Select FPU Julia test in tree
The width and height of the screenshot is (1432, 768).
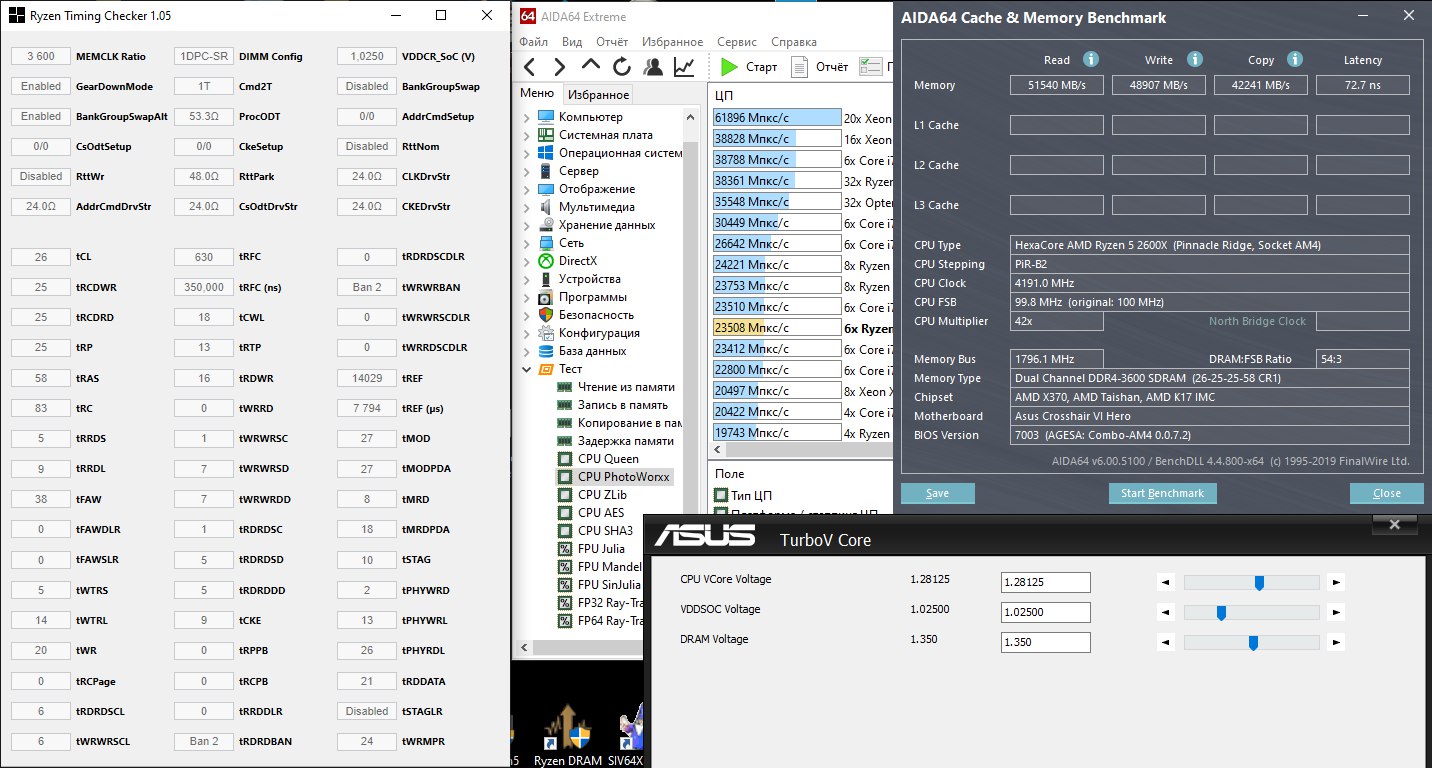(592, 549)
